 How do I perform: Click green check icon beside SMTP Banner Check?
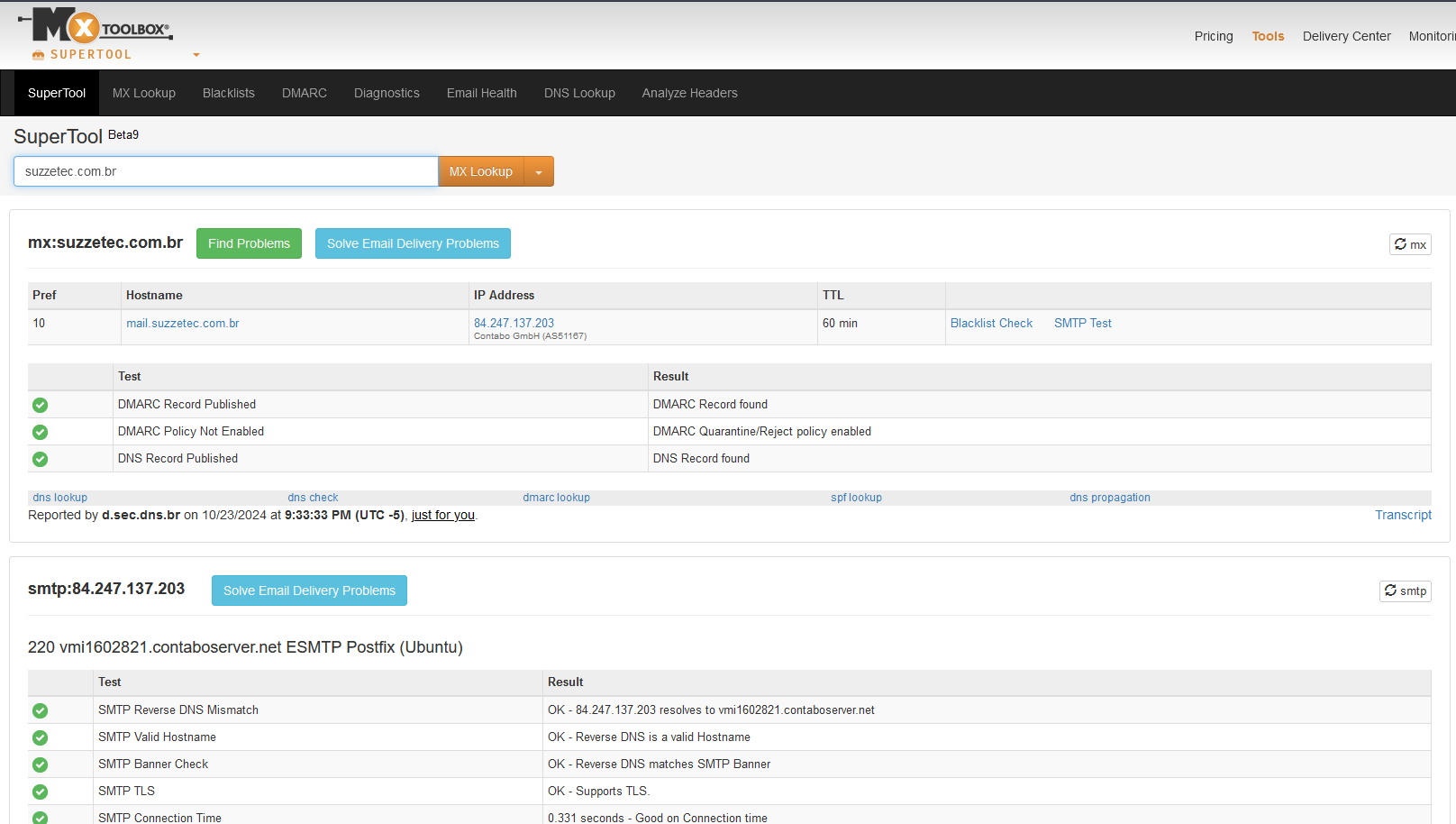40,764
